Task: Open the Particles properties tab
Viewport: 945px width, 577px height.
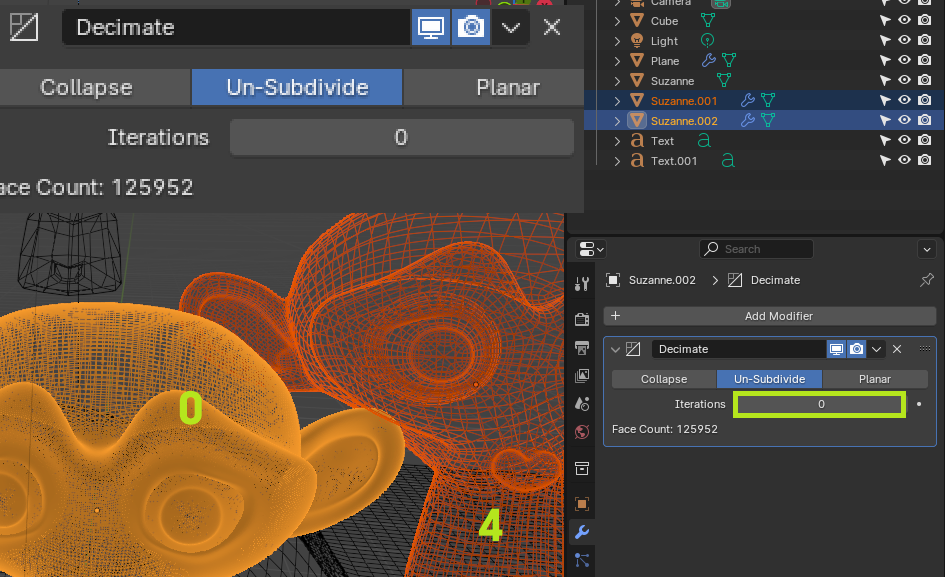Action: (582, 560)
